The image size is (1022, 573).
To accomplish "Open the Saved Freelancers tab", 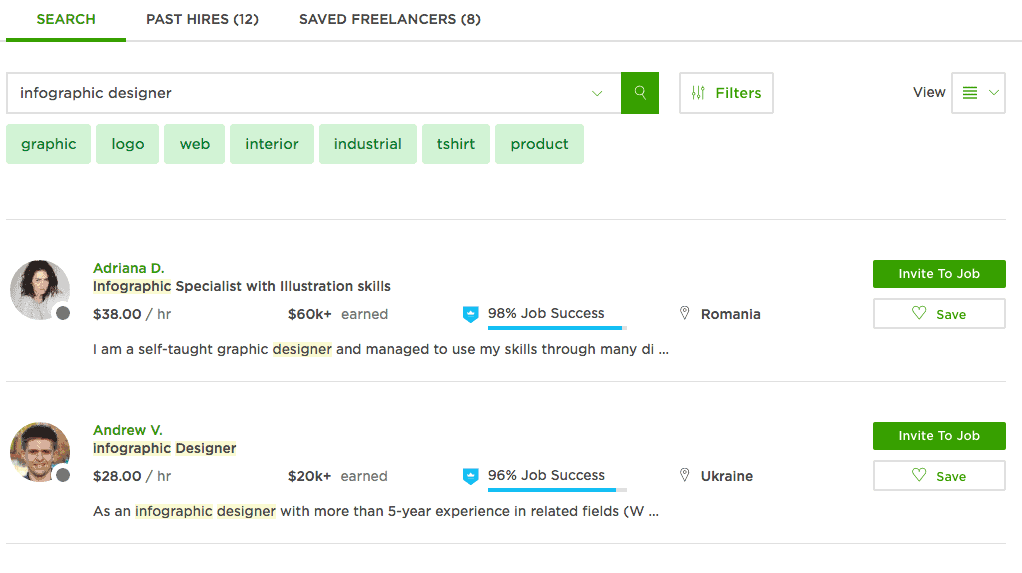I will 390,20.
